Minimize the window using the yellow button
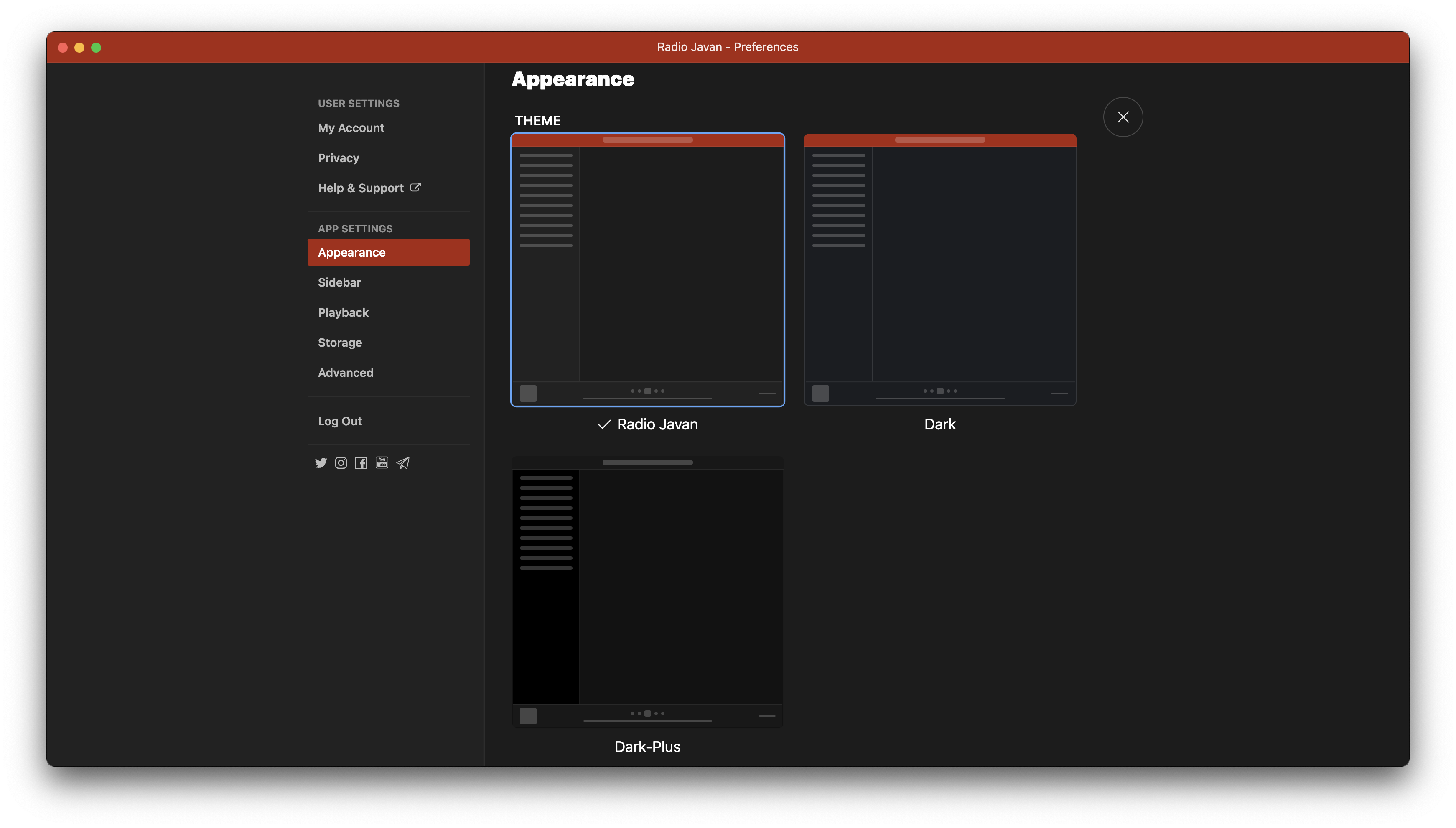Viewport: 1456px width, 828px height. tap(80, 47)
